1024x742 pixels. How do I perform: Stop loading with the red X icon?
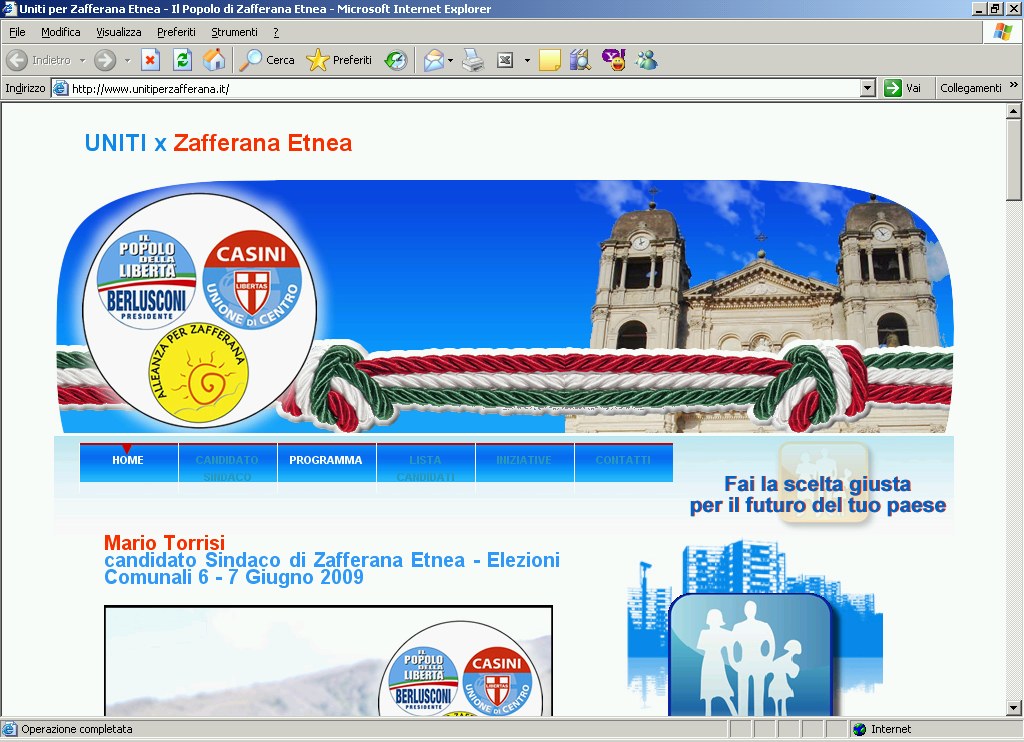tap(151, 60)
